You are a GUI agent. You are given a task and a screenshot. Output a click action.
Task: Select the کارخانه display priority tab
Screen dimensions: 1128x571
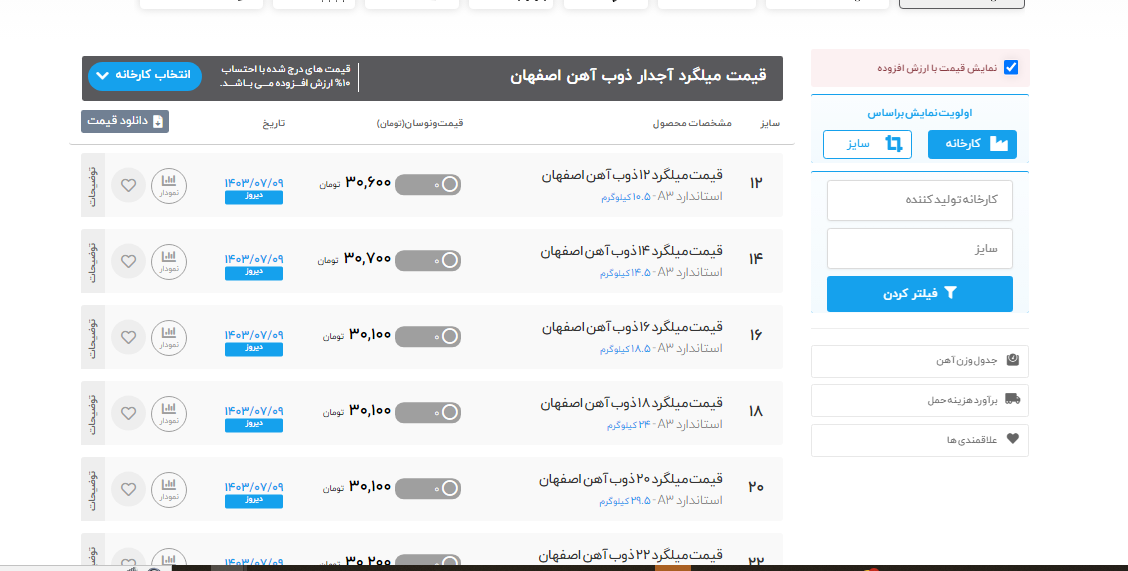tap(972, 144)
